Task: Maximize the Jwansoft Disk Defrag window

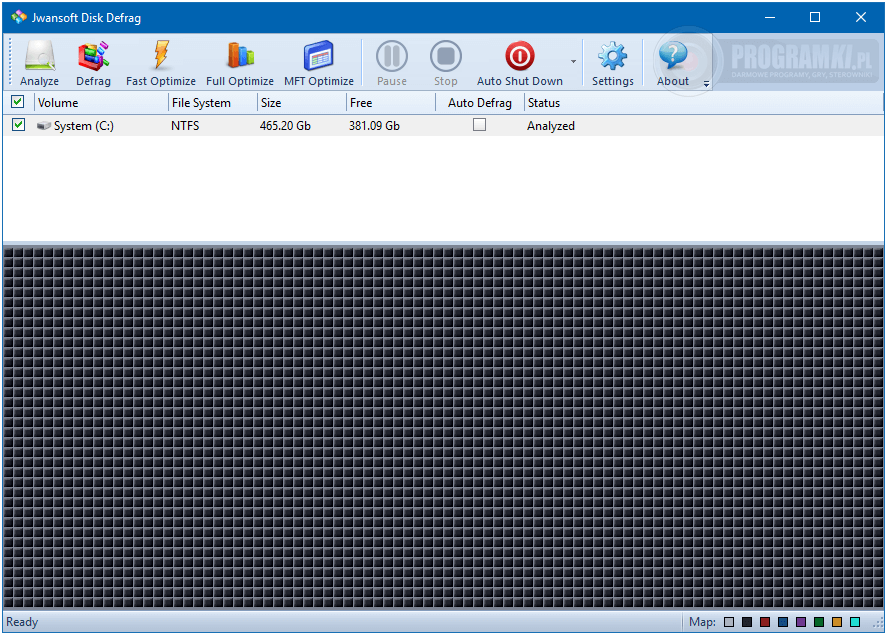Action: pyautogui.click(x=815, y=17)
